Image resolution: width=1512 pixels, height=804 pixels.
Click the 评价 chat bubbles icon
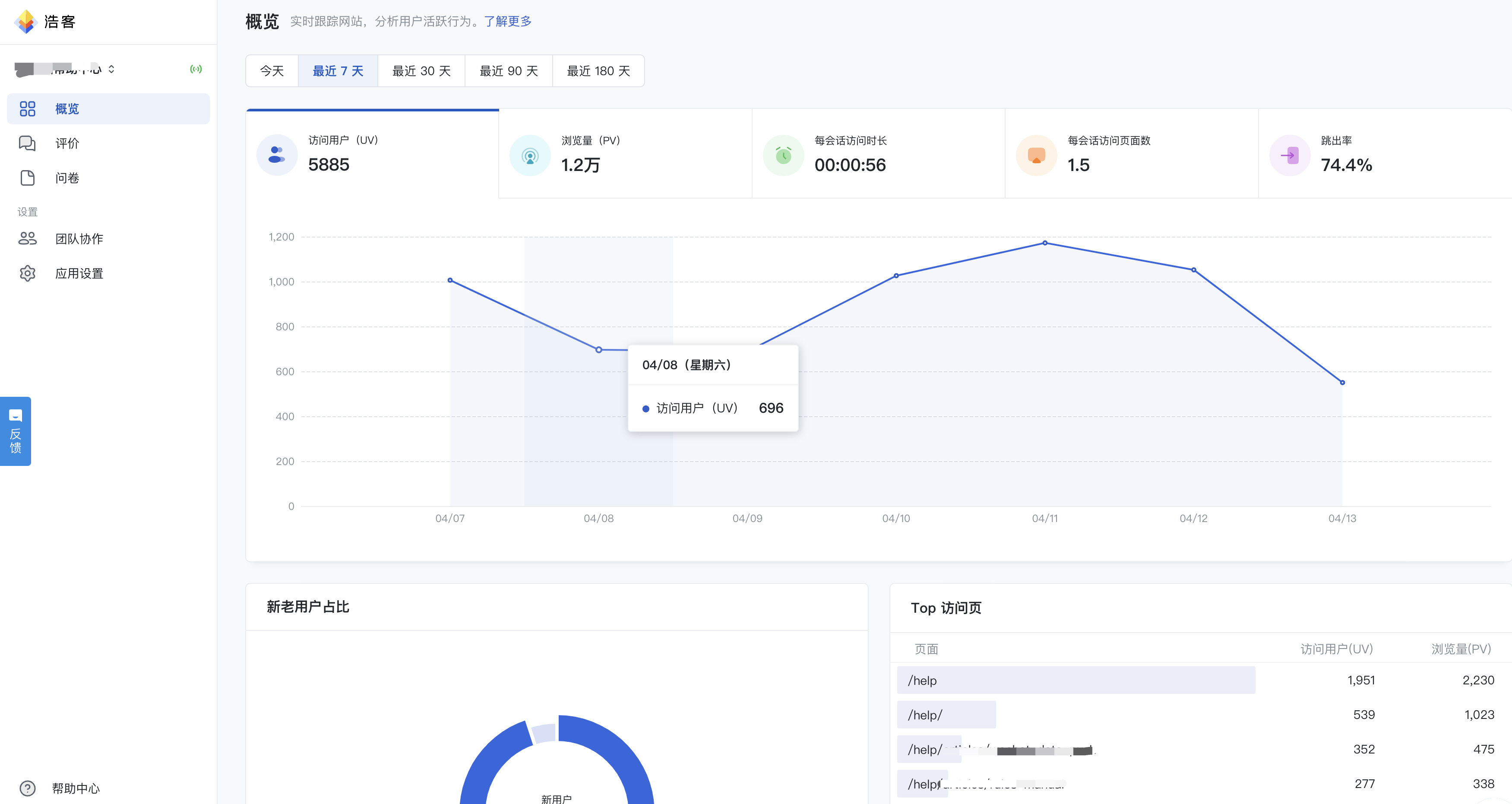(x=28, y=143)
